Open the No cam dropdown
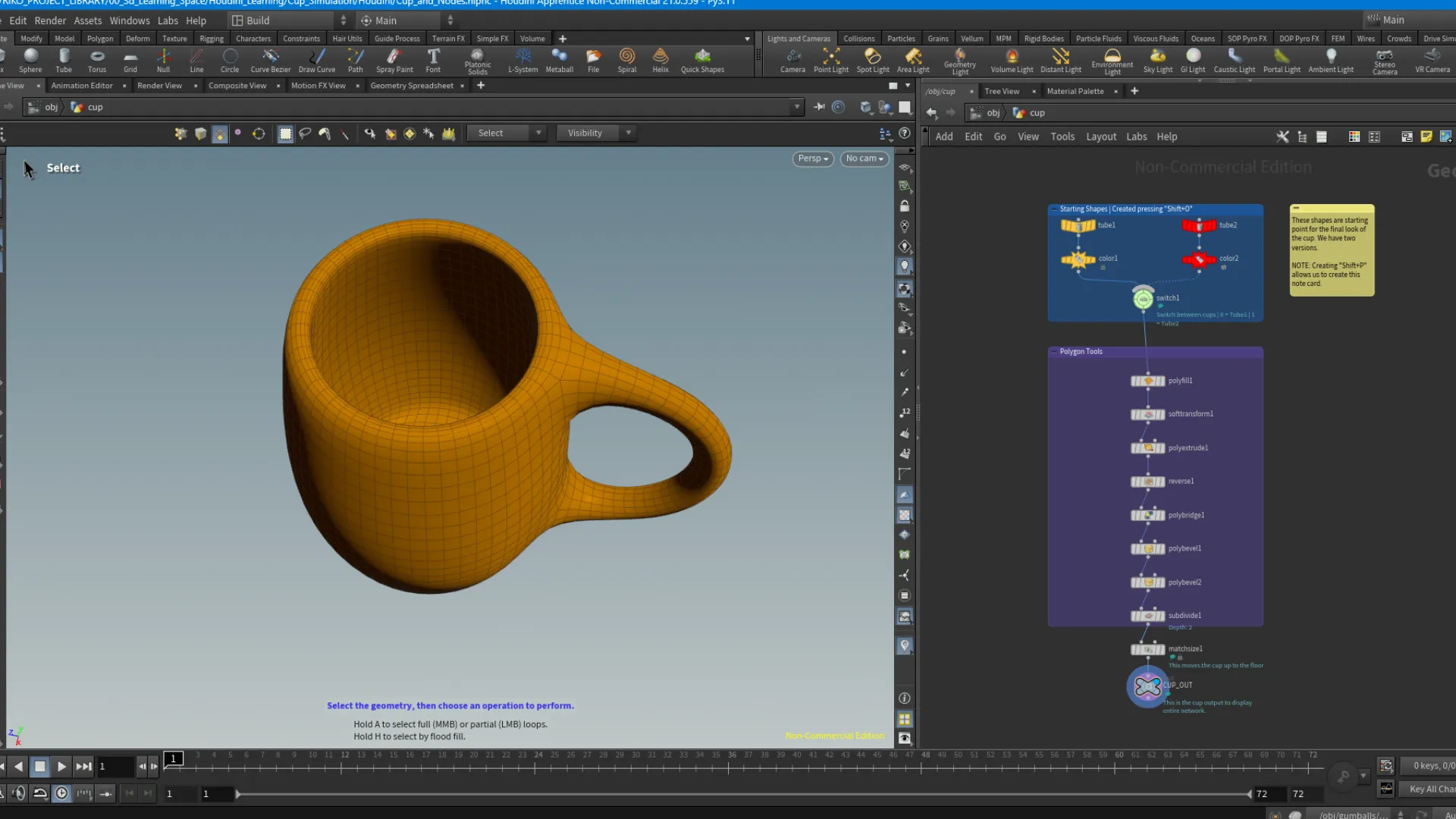 pos(864,158)
